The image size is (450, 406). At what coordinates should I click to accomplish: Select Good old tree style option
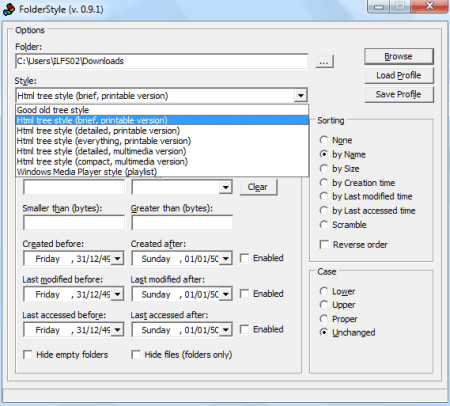tap(162, 110)
